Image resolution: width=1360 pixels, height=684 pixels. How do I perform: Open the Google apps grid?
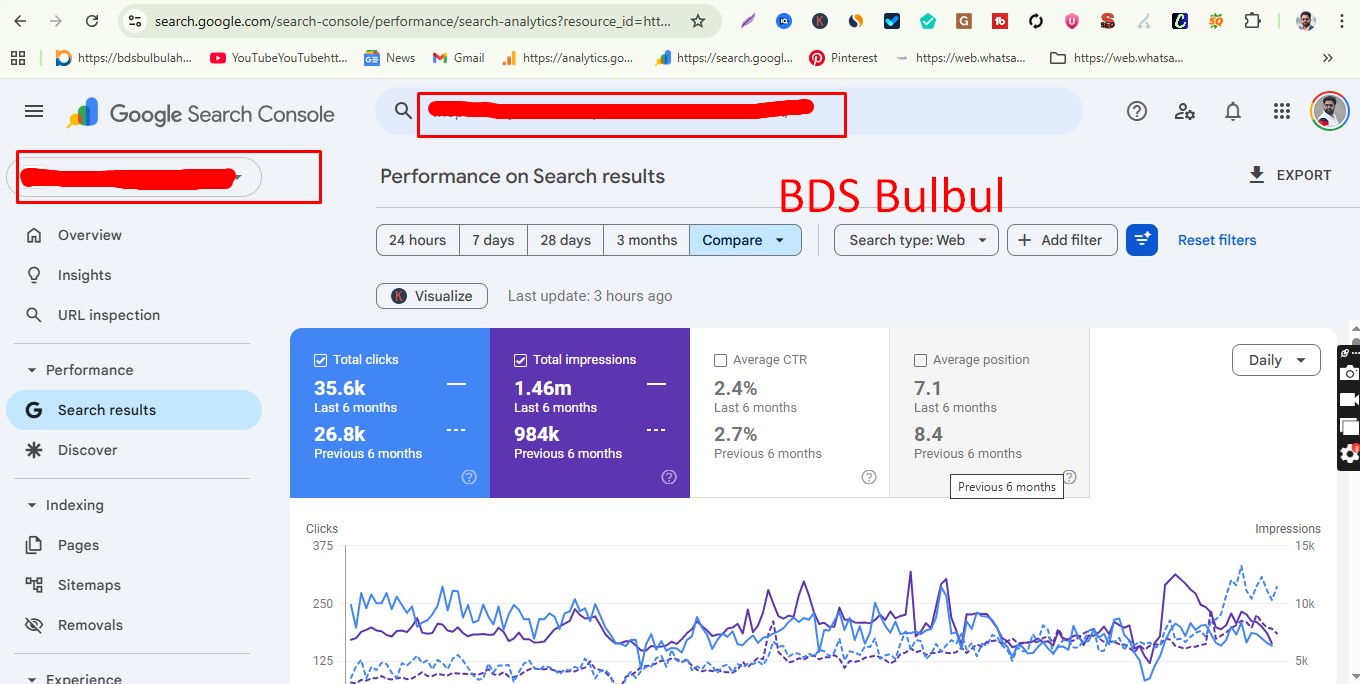tap(1281, 111)
